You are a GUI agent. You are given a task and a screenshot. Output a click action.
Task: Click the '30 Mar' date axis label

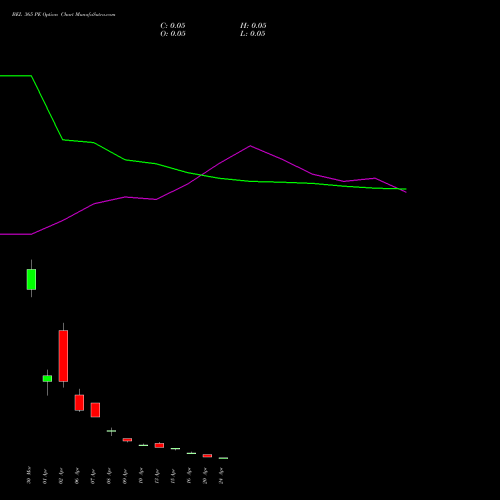pyautogui.click(x=29, y=475)
